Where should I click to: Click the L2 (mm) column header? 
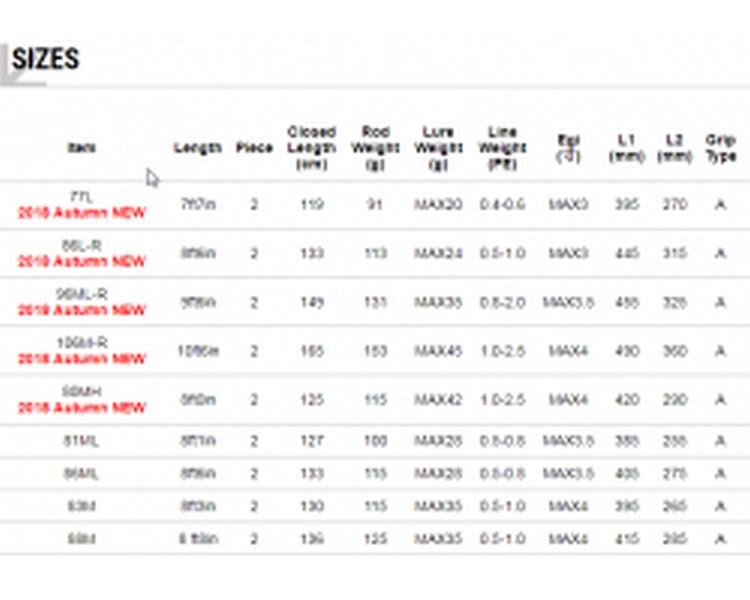pyautogui.click(x=674, y=148)
